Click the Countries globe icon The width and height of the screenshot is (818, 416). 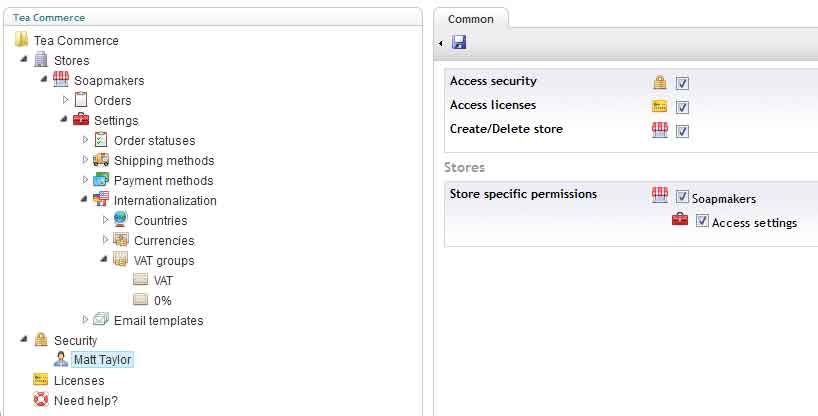pos(121,220)
